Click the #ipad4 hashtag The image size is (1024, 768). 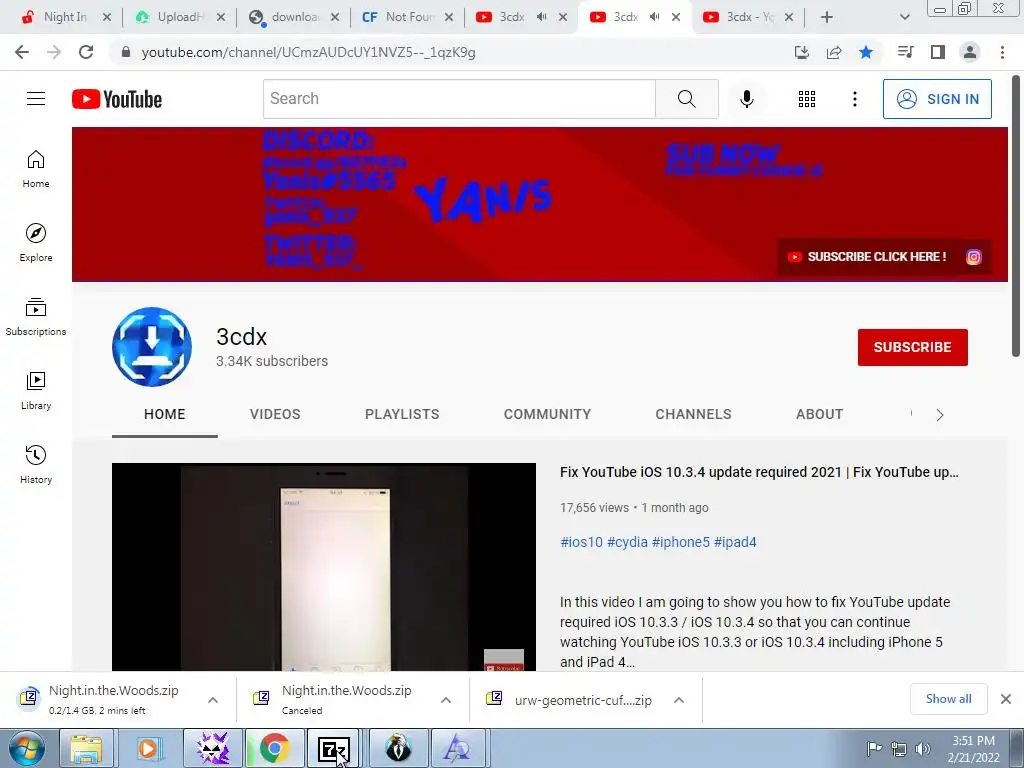[735, 542]
